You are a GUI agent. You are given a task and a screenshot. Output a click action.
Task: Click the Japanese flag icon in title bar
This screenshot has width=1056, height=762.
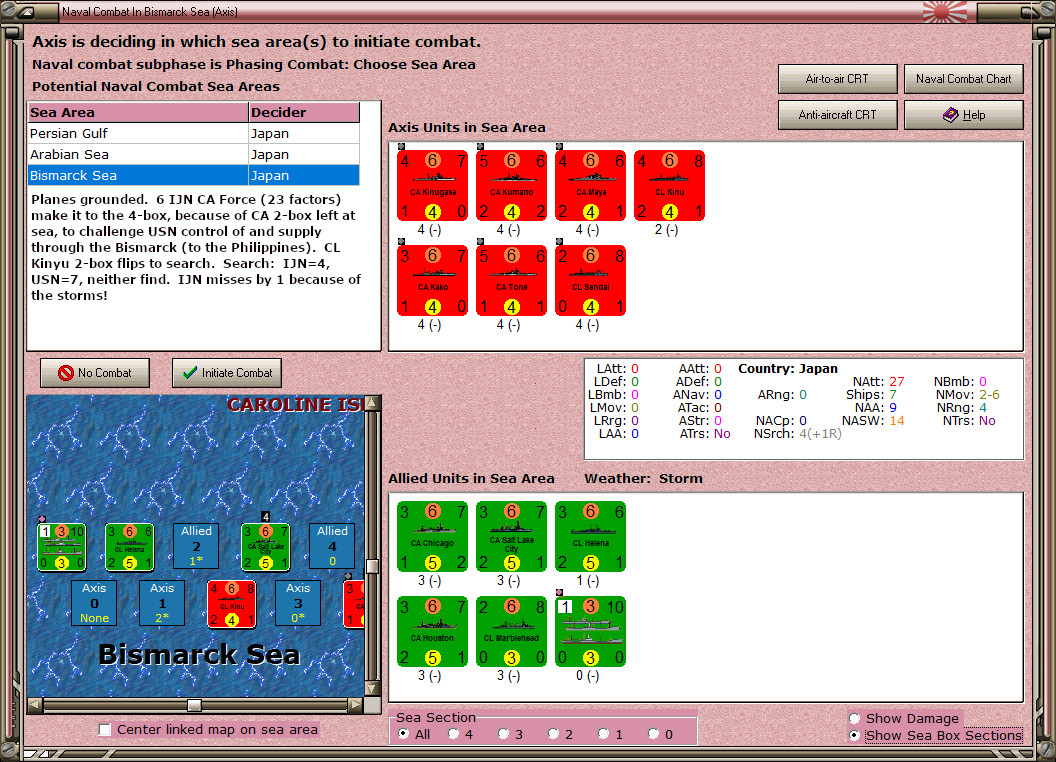point(945,11)
